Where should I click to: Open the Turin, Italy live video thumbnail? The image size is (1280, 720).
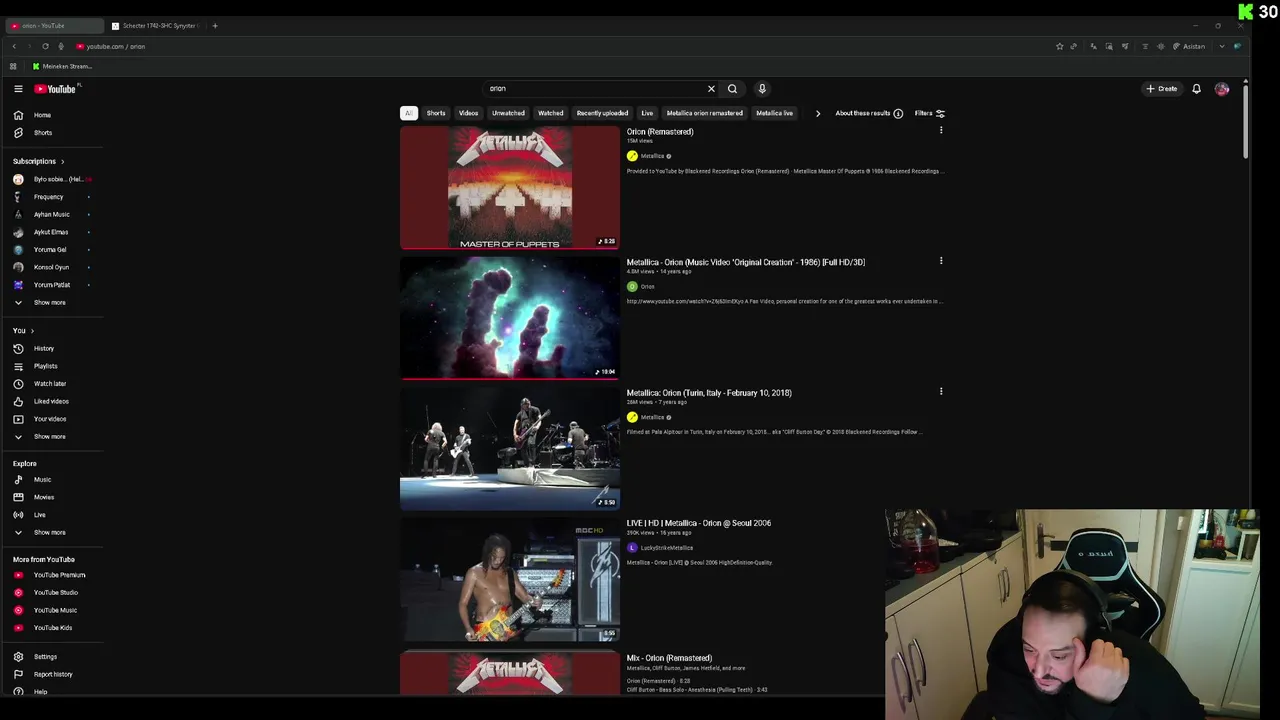[x=510, y=449]
